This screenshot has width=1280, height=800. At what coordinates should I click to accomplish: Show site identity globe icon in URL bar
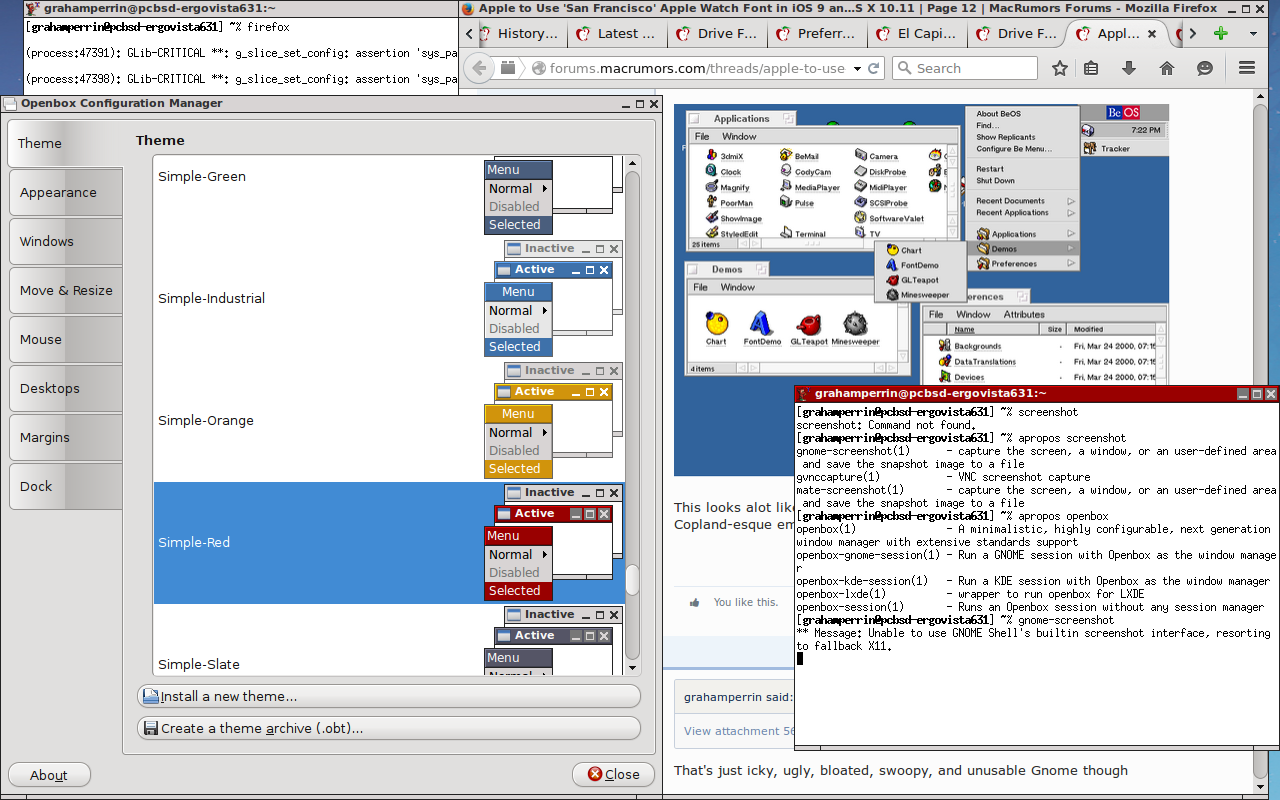[539, 69]
